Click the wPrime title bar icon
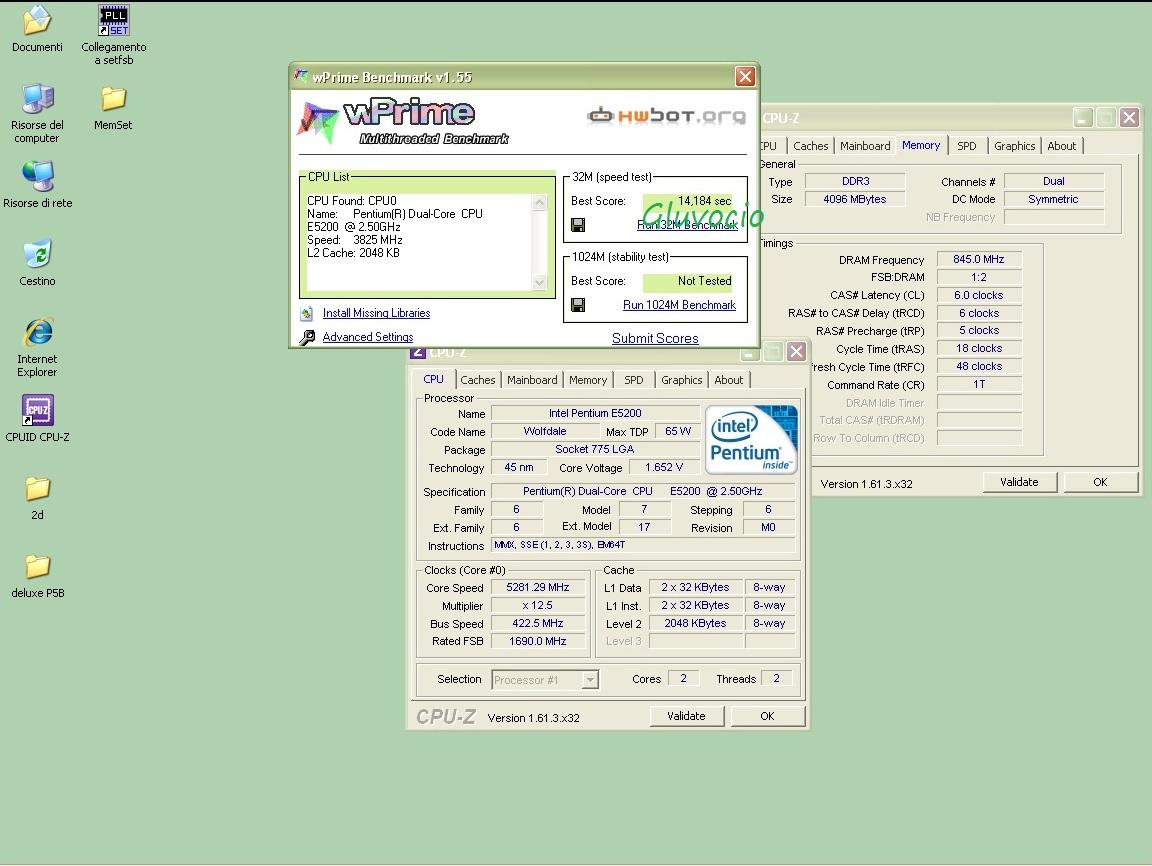This screenshot has height=866, width=1152. point(300,76)
